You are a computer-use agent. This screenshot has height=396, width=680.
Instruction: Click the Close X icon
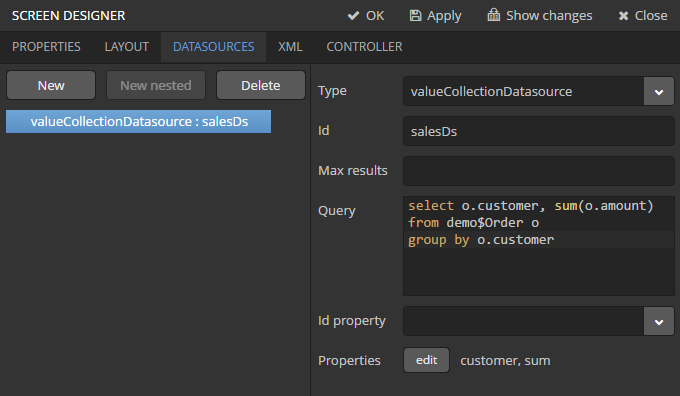point(623,16)
